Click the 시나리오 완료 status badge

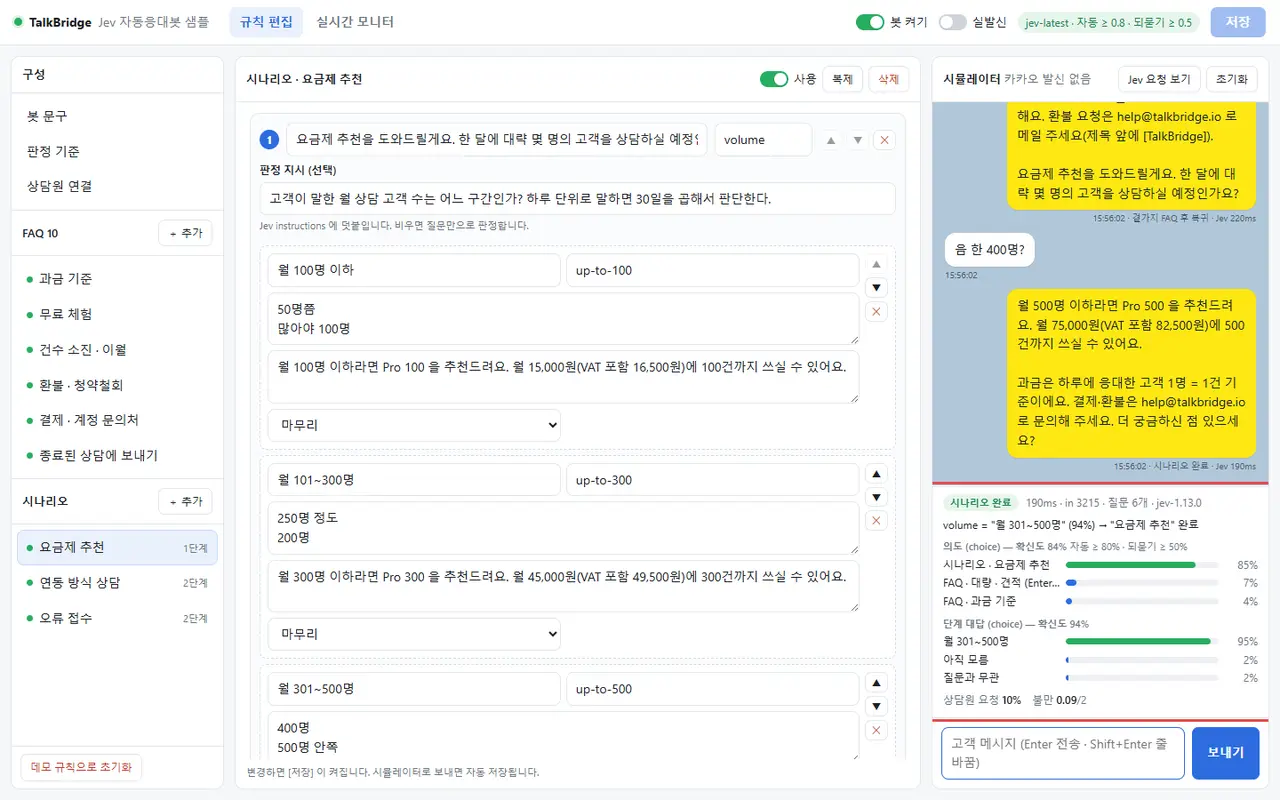tap(981, 502)
